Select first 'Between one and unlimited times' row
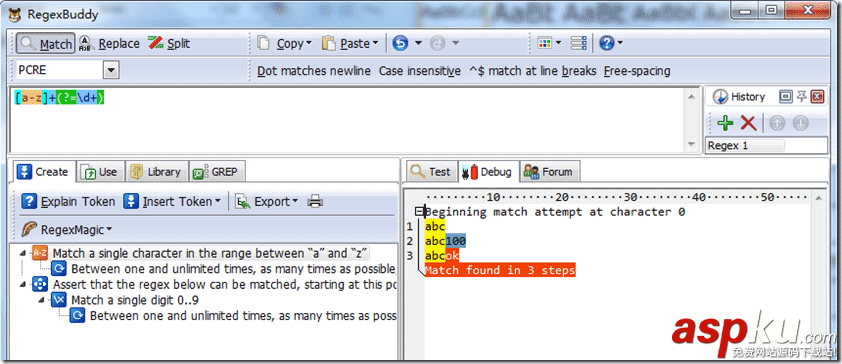Viewport: 842px width, 364px height. (x=234, y=268)
